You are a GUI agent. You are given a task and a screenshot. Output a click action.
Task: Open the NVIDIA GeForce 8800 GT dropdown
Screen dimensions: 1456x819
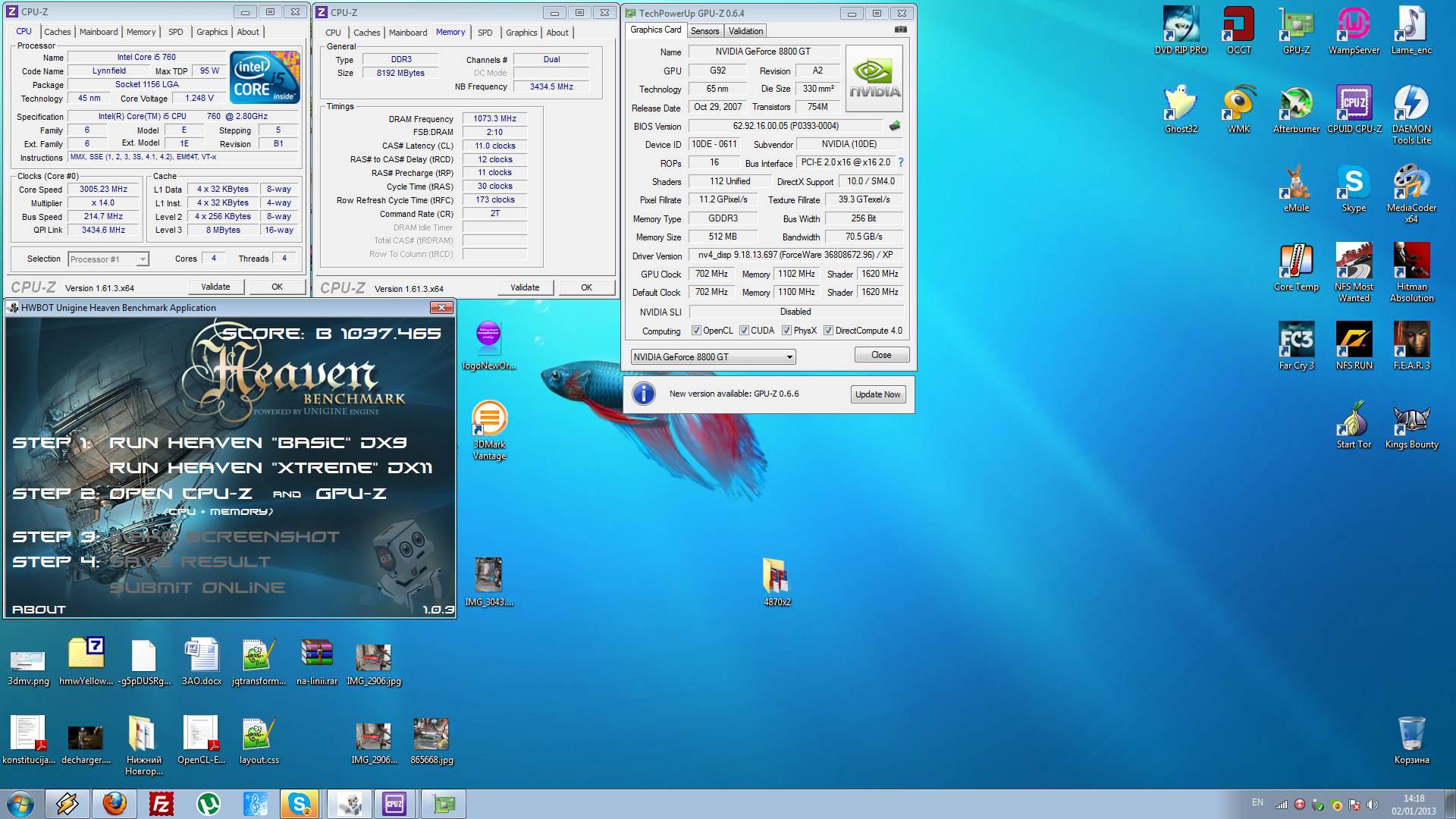pos(713,356)
